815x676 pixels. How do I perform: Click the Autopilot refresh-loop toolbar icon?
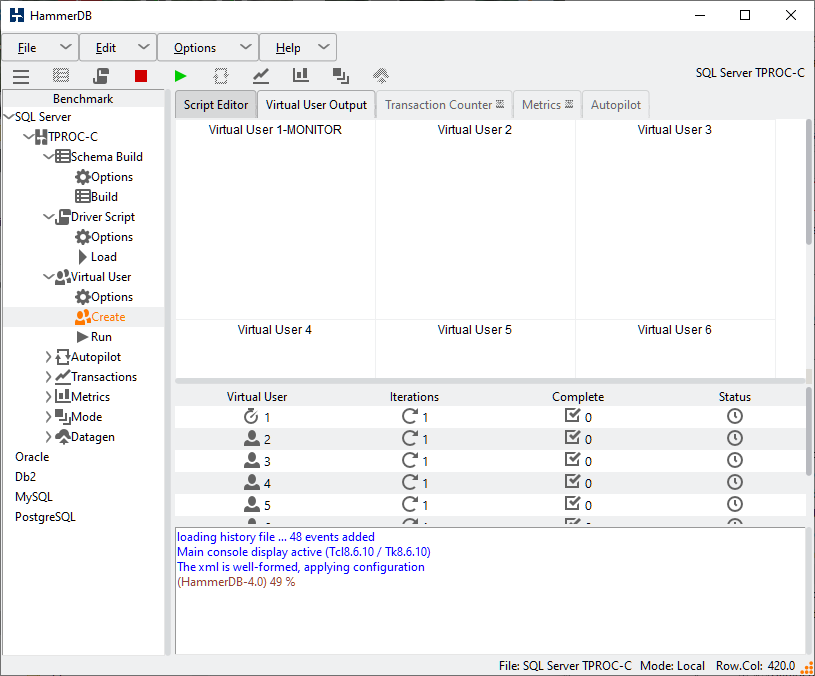pyautogui.click(x=221, y=76)
